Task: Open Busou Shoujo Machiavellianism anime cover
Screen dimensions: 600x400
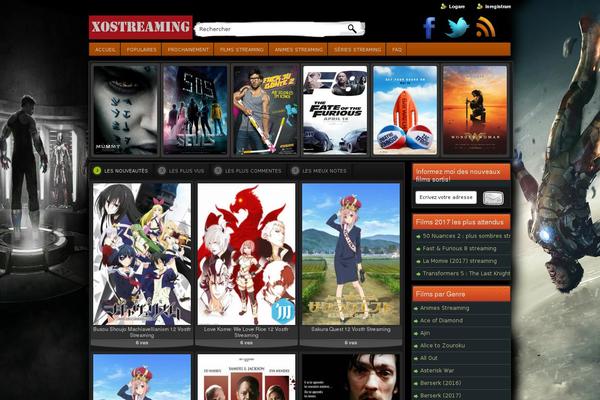Action: (x=142, y=254)
